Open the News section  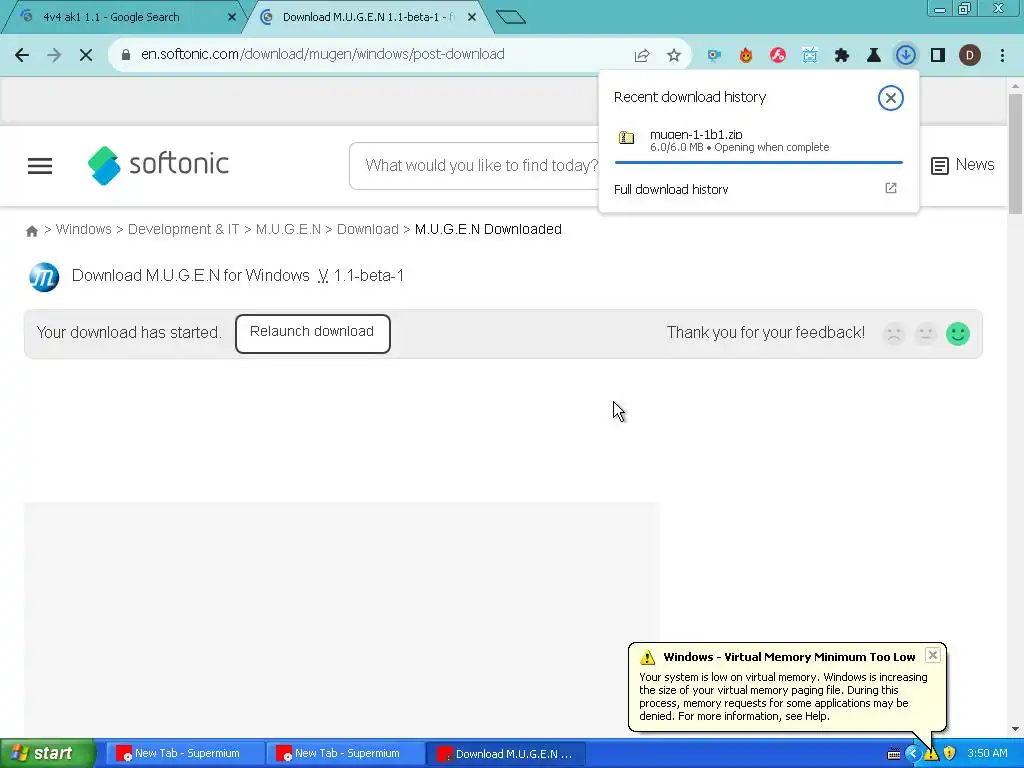[963, 165]
